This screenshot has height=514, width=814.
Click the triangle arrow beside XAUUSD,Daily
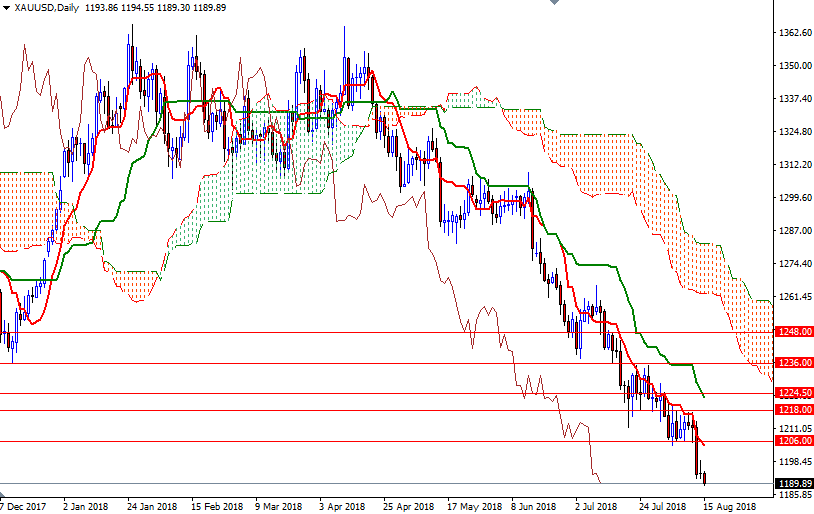tap(6, 7)
